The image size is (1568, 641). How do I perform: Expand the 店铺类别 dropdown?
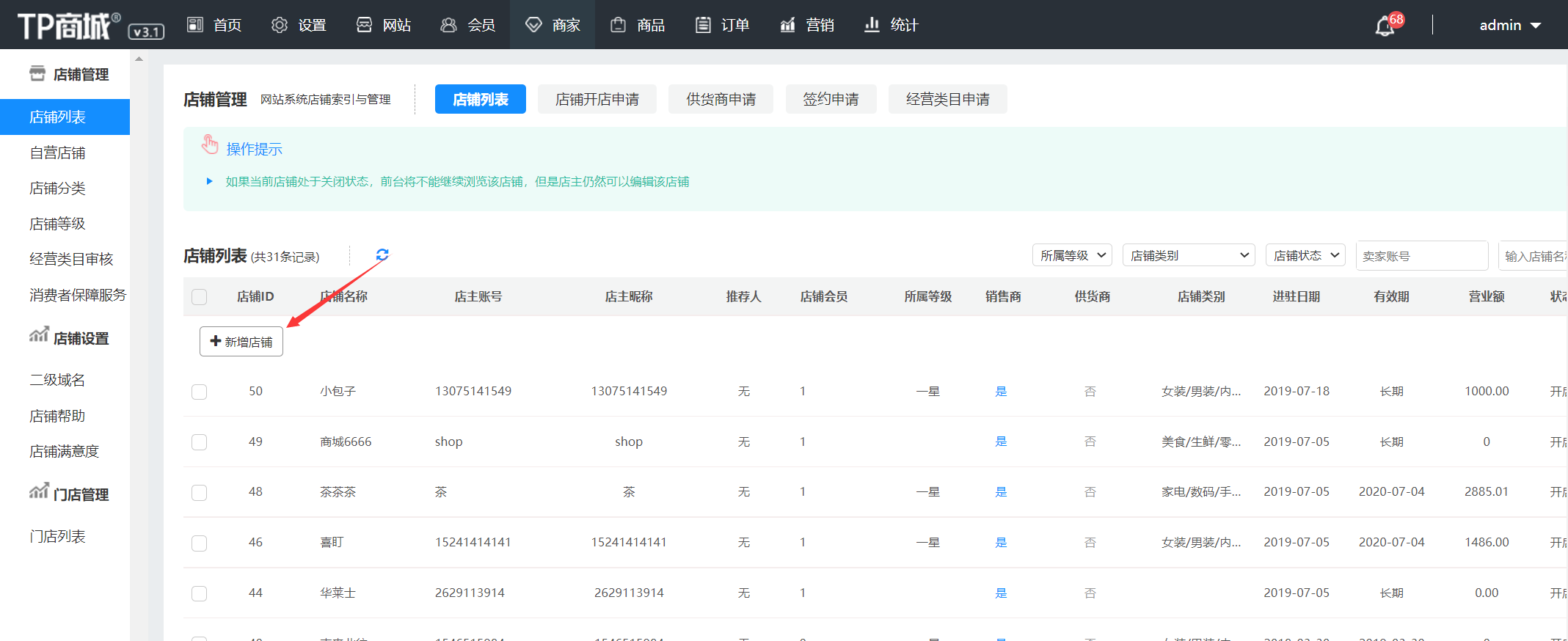1189,255
